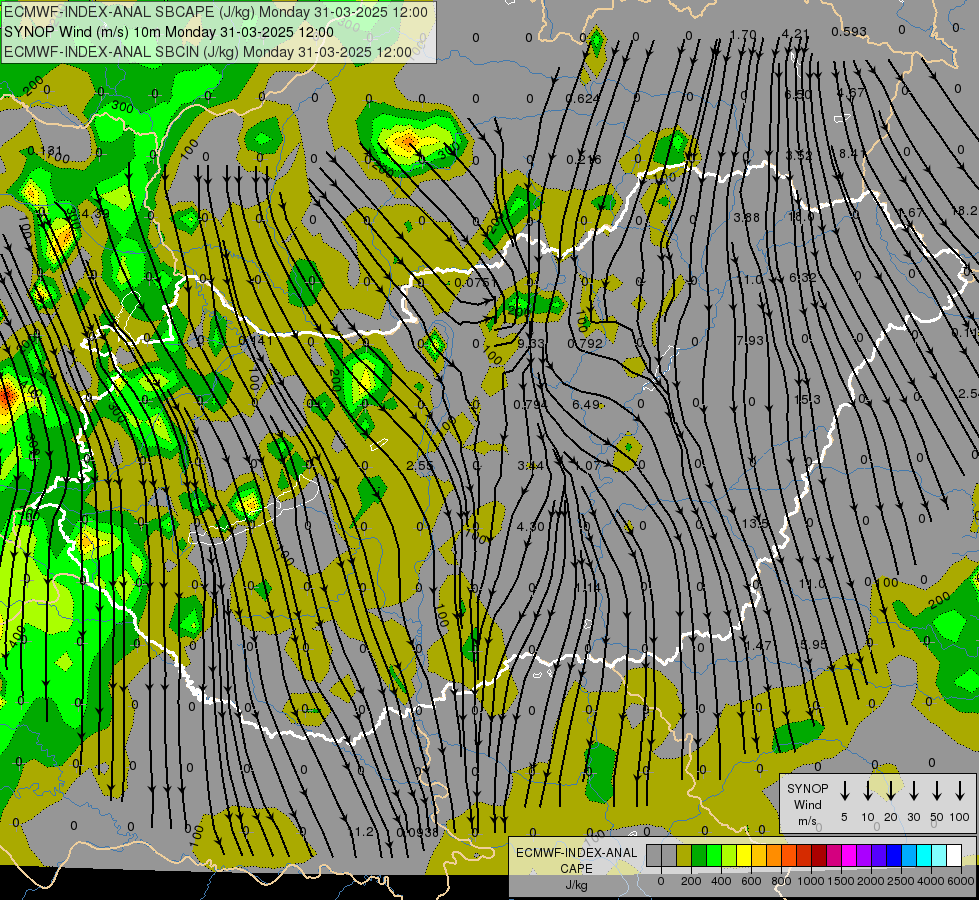Click the 0.624 value on the map
This screenshot has height=900, width=979.
click(583, 98)
